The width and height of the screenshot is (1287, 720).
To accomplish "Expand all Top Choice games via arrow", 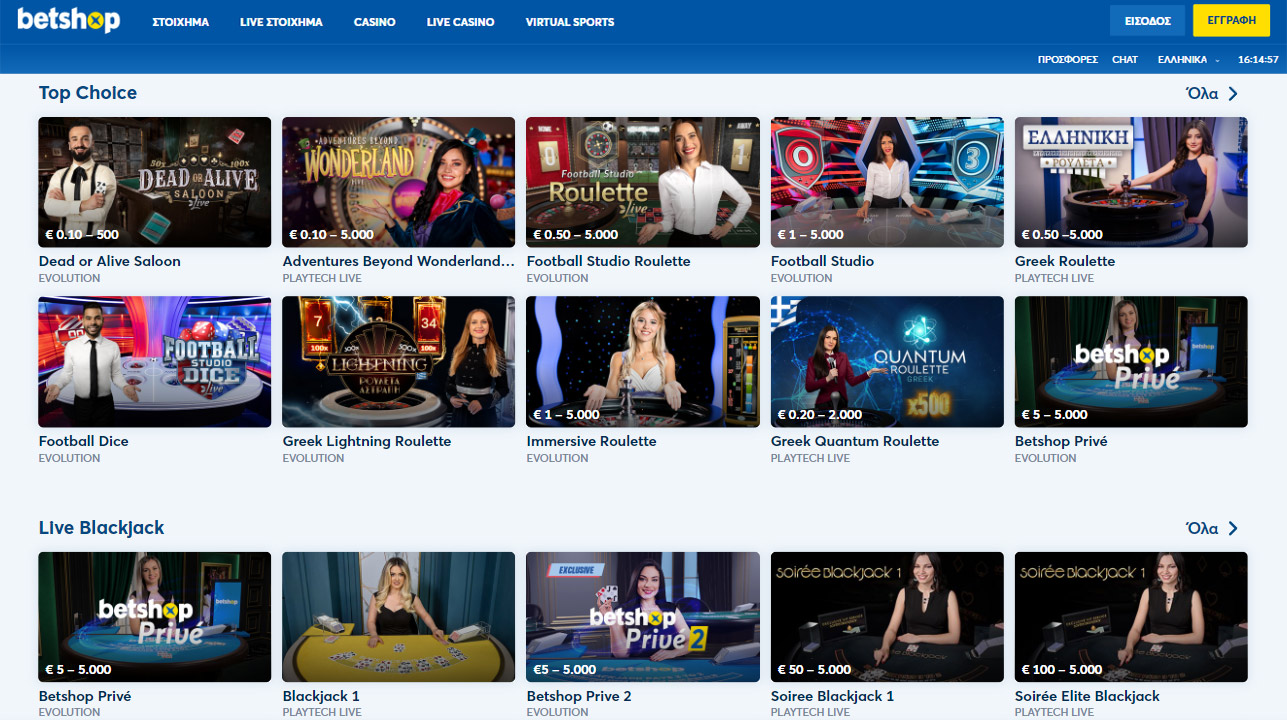I will coord(1233,94).
